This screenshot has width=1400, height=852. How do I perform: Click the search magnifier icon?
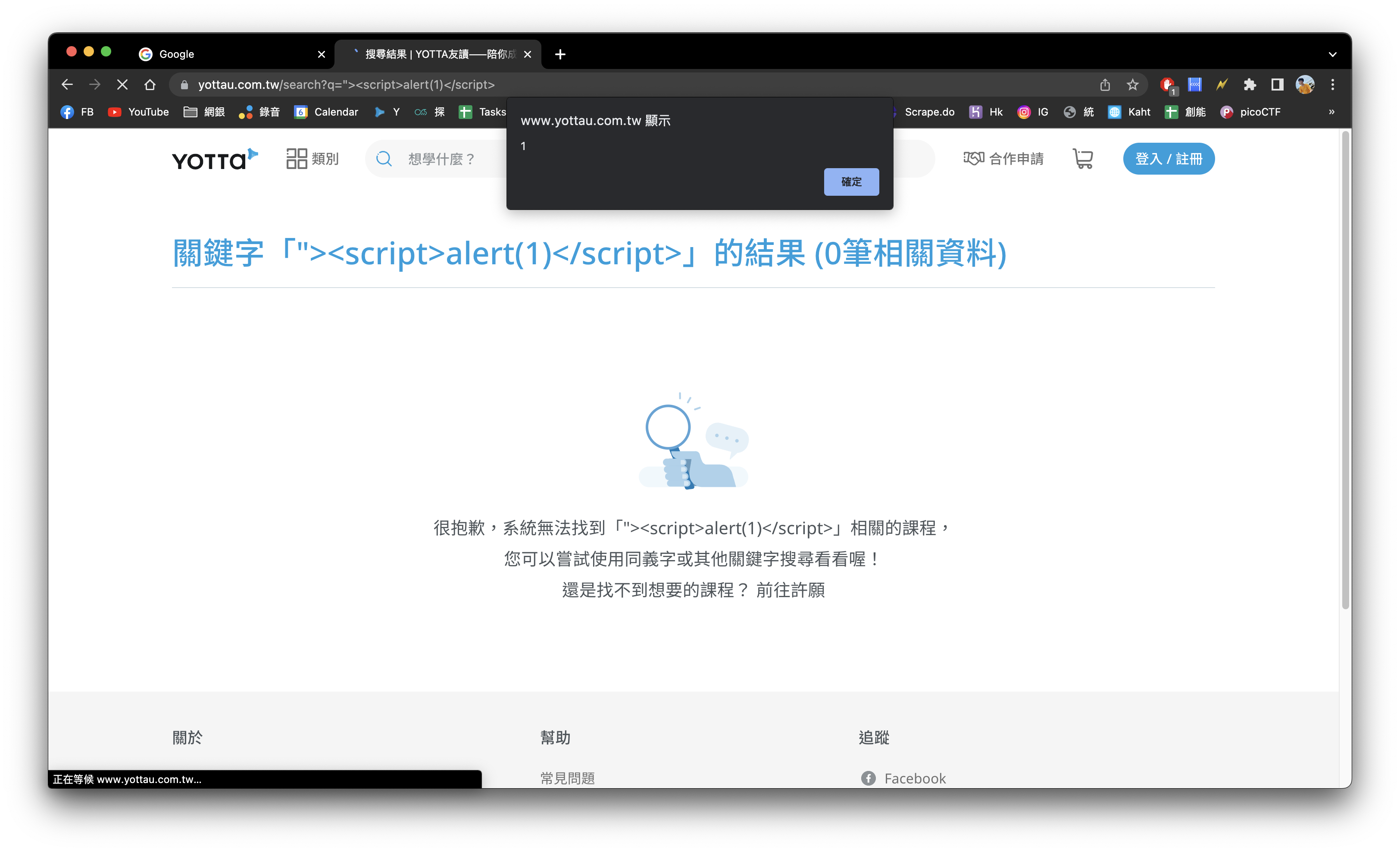pos(384,159)
